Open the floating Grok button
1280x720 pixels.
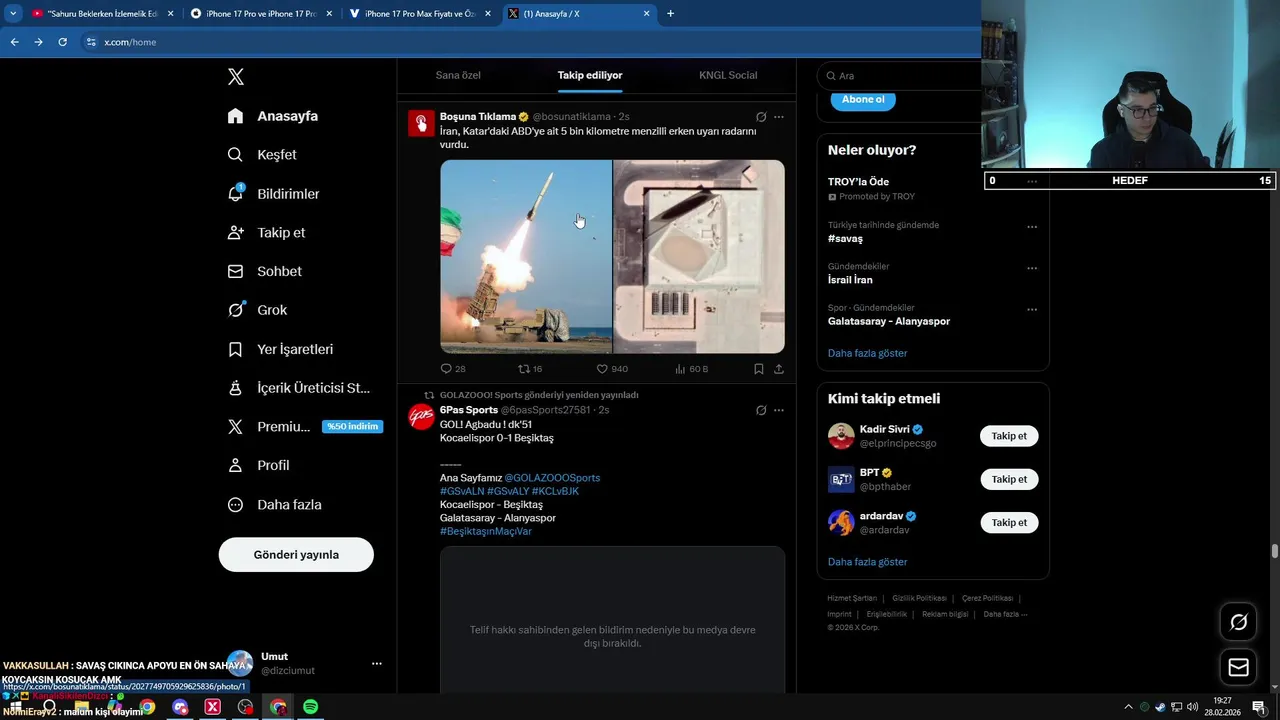tap(1238, 622)
